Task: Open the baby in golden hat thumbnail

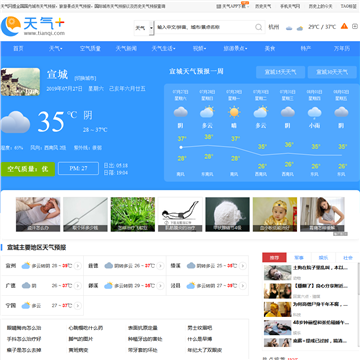Action: click(x=275, y=214)
